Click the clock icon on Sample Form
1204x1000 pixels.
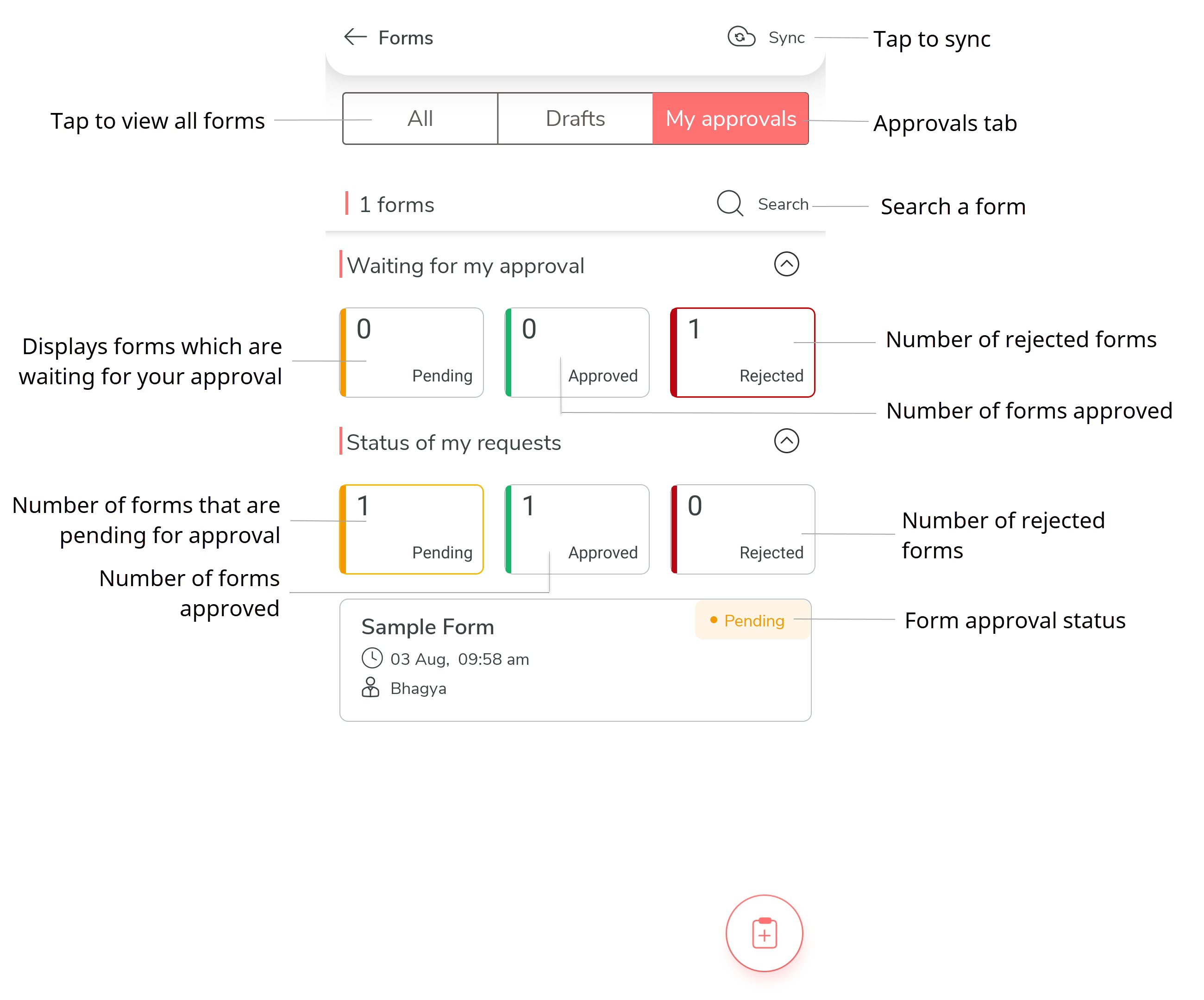click(x=371, y=658)
